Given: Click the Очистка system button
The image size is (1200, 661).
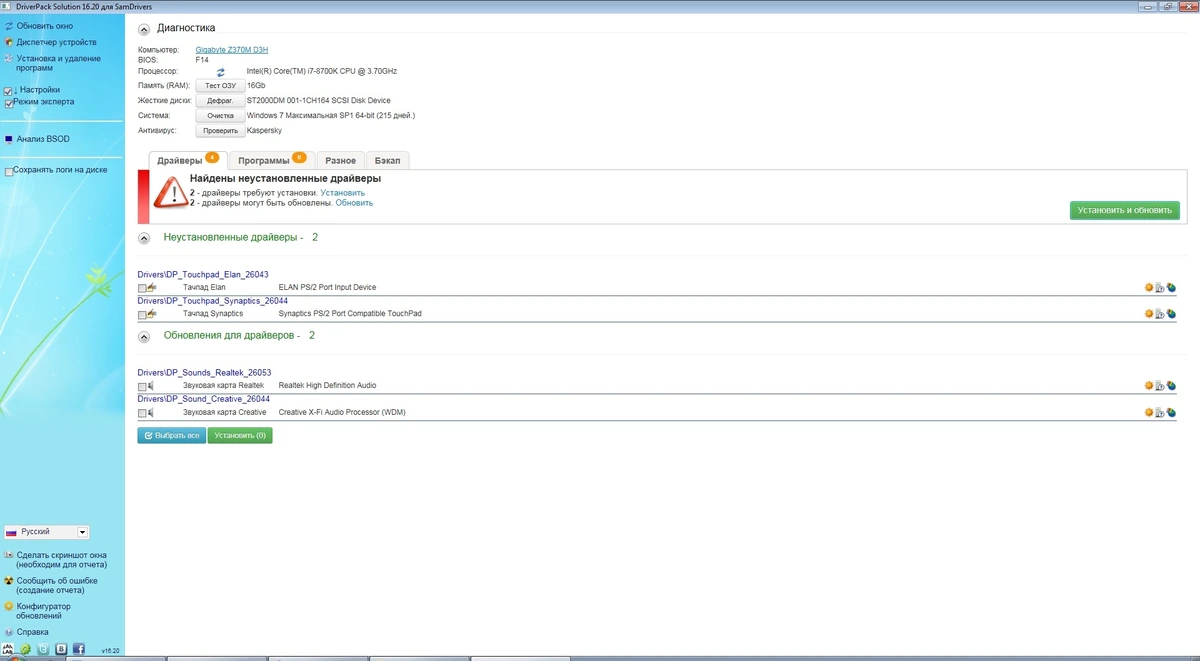Looking at the screenshot, I should pos(220,116).
